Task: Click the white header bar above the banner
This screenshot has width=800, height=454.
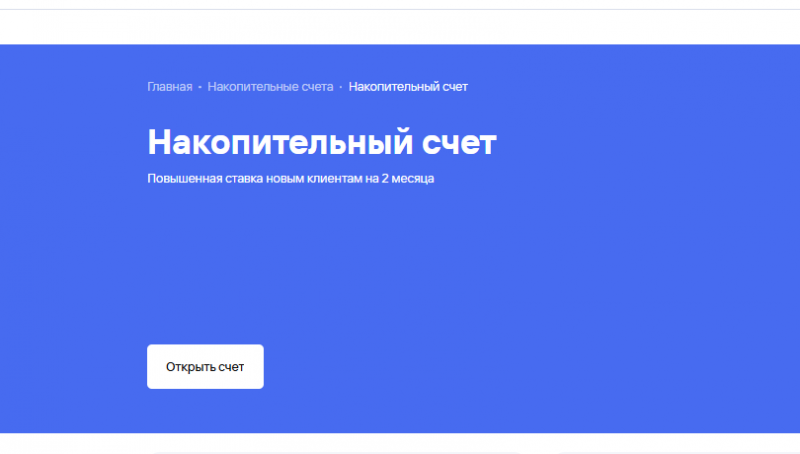Action: (400, 27)
